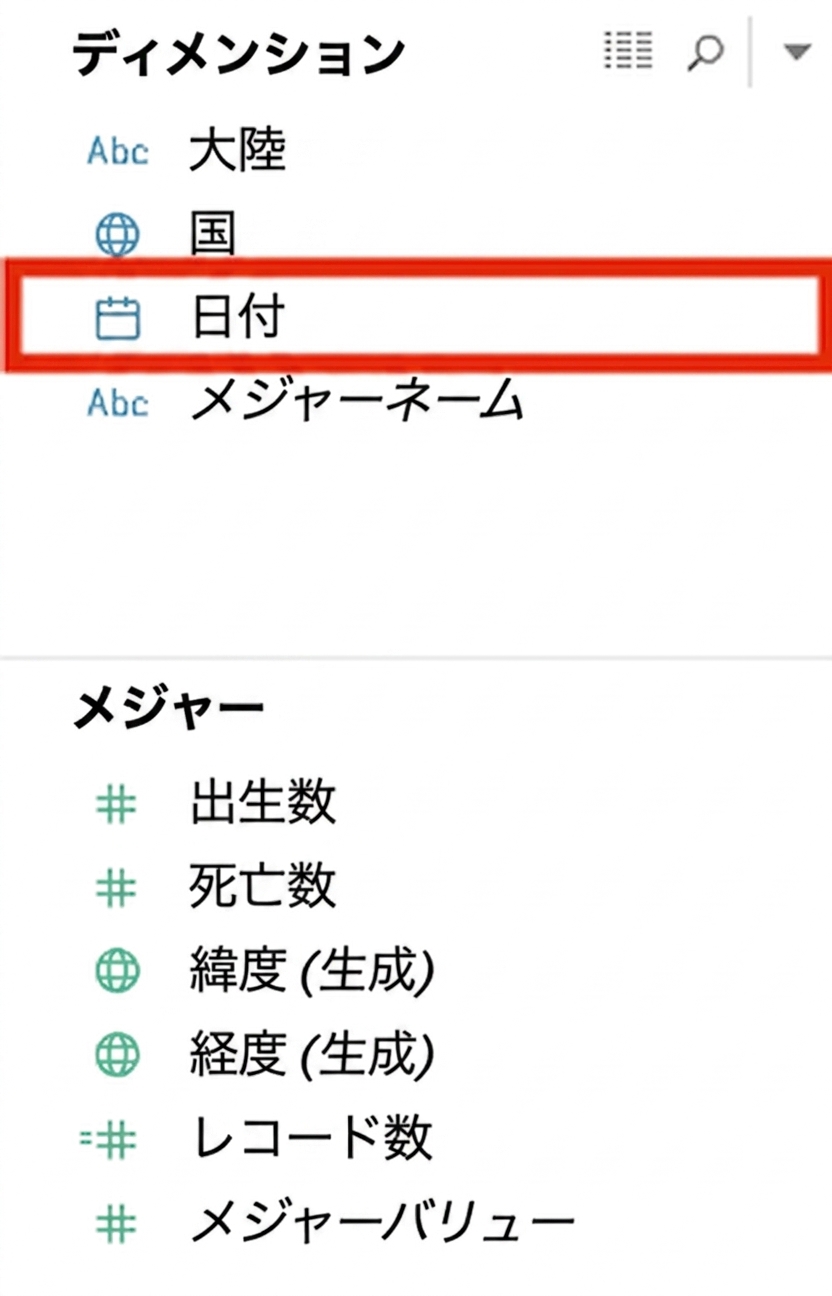The height and width of the screenshot is (1296, 832).
Task: Select the レコード数 measure
Action: pos(311,1138)
